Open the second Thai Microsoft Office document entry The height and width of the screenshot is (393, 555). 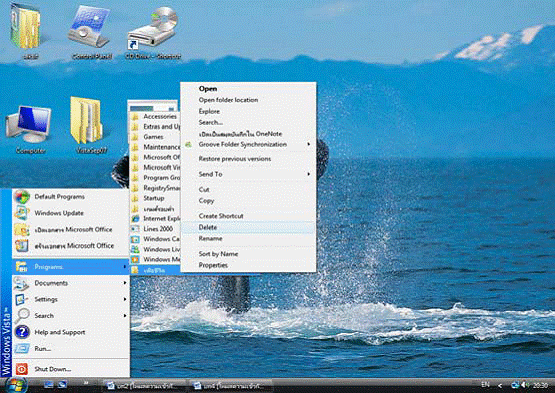tap(74, 246)
